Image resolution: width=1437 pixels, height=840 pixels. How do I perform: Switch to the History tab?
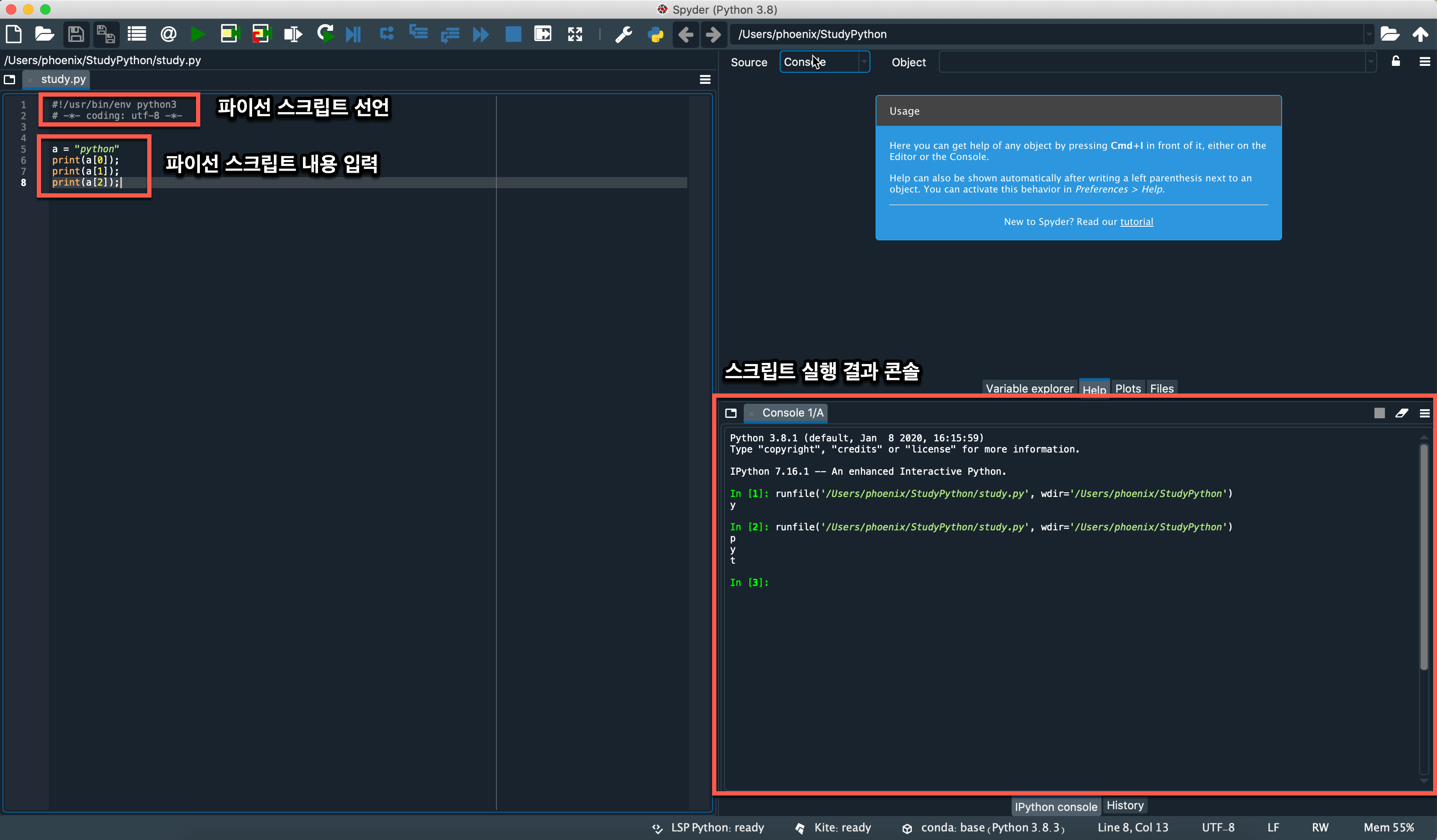point(1125,805)
